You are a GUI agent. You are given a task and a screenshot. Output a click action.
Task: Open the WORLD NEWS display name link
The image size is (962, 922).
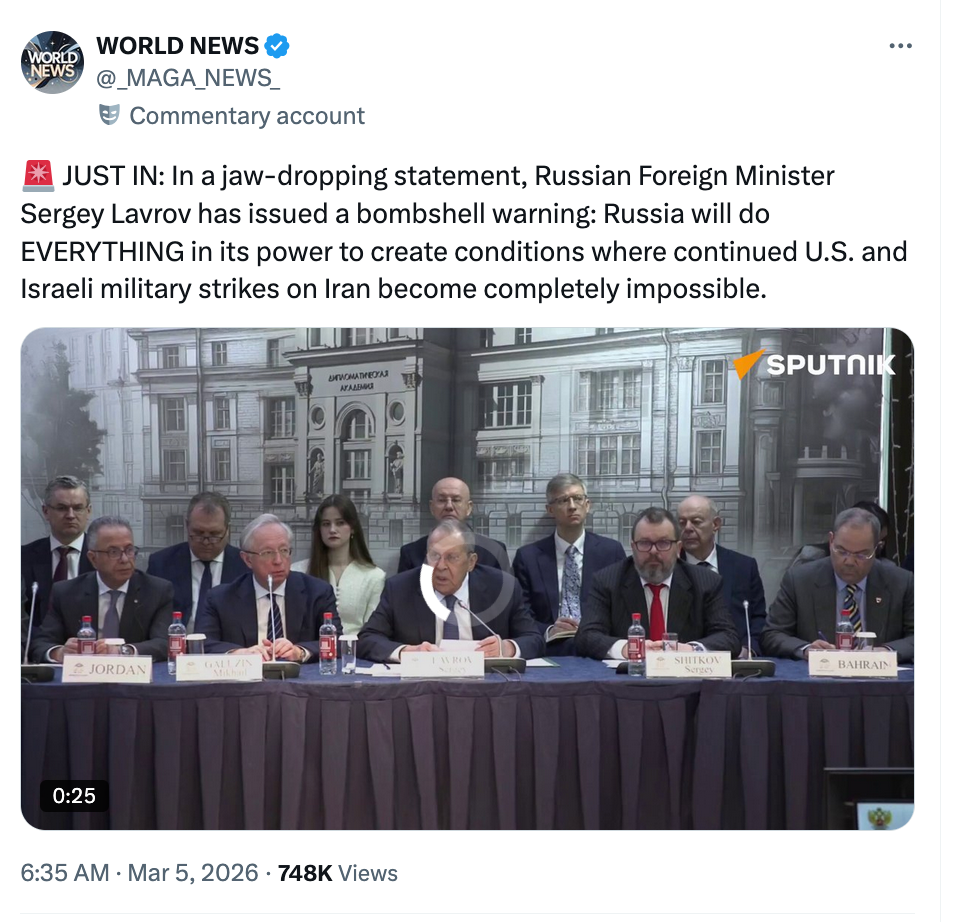click(x=178, y=46)
